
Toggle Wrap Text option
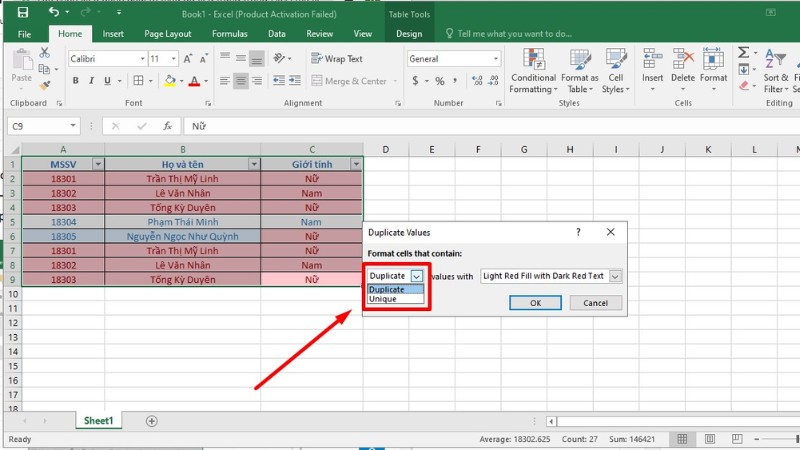(336, 59)
